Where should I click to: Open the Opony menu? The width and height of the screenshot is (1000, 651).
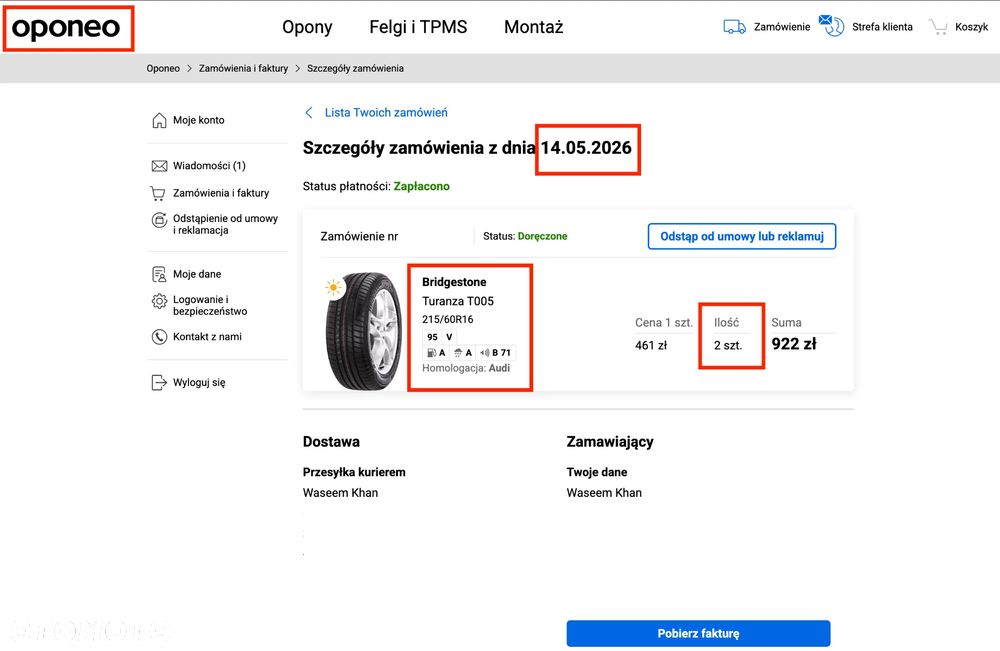[307, 27]
